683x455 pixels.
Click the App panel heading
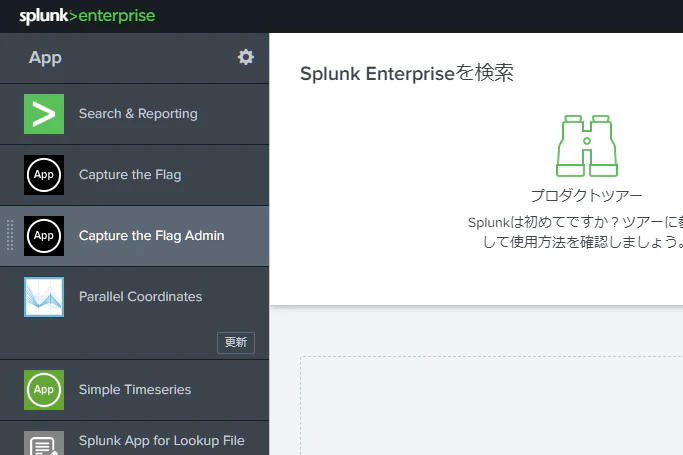coord(45,57)
